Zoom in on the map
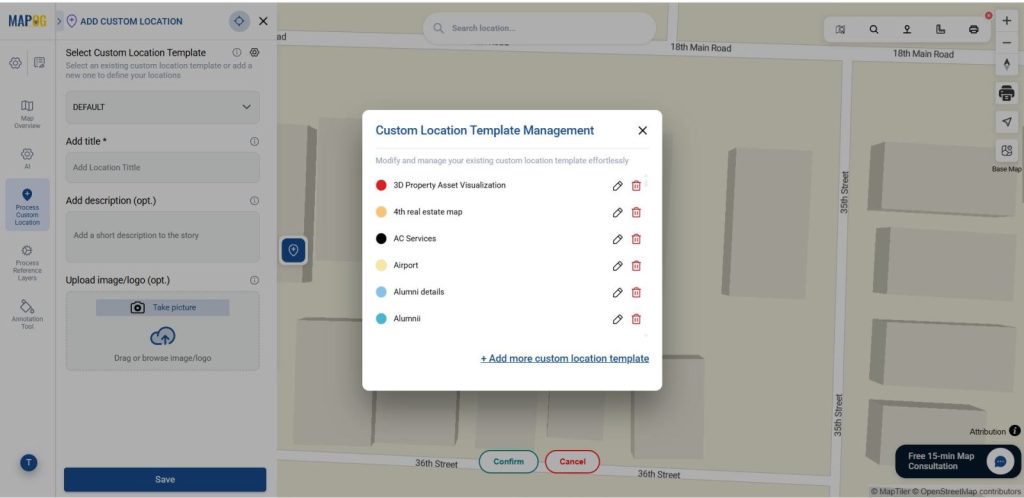1024x498 pixels. click(x=1006, y=21)
